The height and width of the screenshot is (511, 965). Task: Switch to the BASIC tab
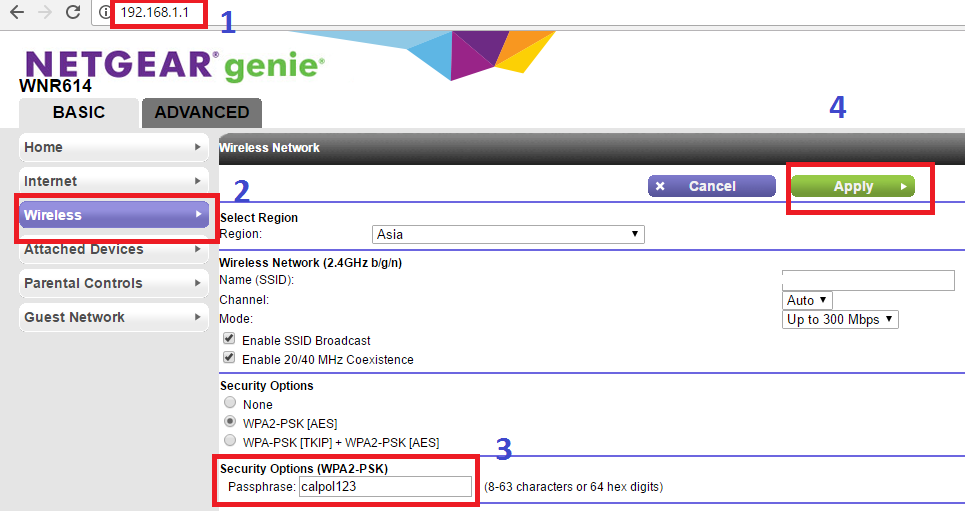[x=79, y=113]
